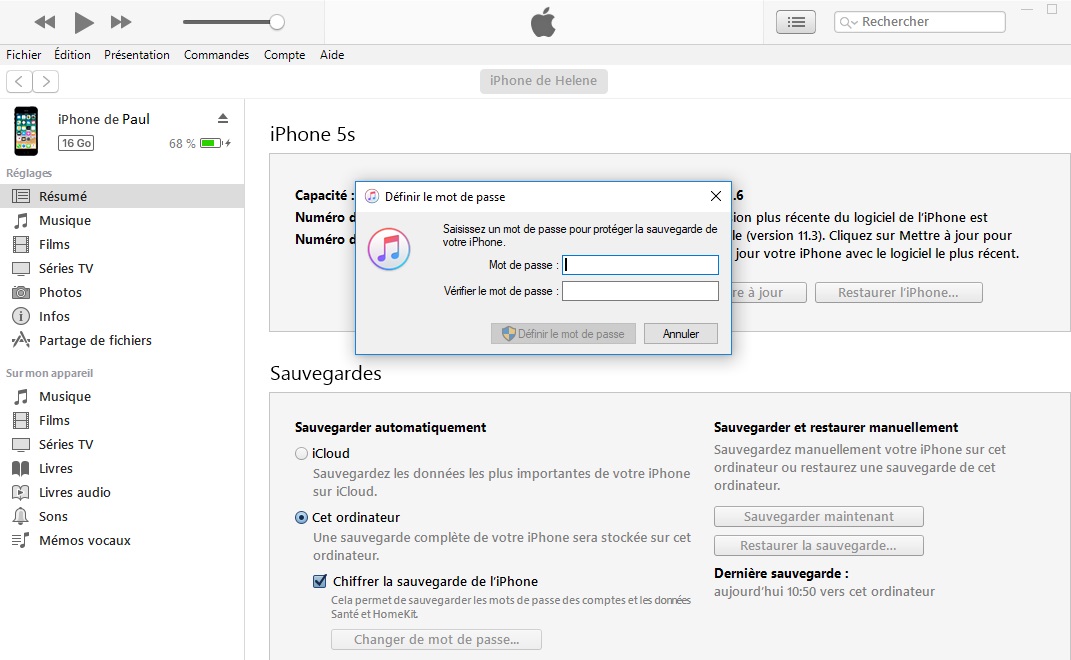Click the iTunes icon in dialog title bar

point(372,197)
